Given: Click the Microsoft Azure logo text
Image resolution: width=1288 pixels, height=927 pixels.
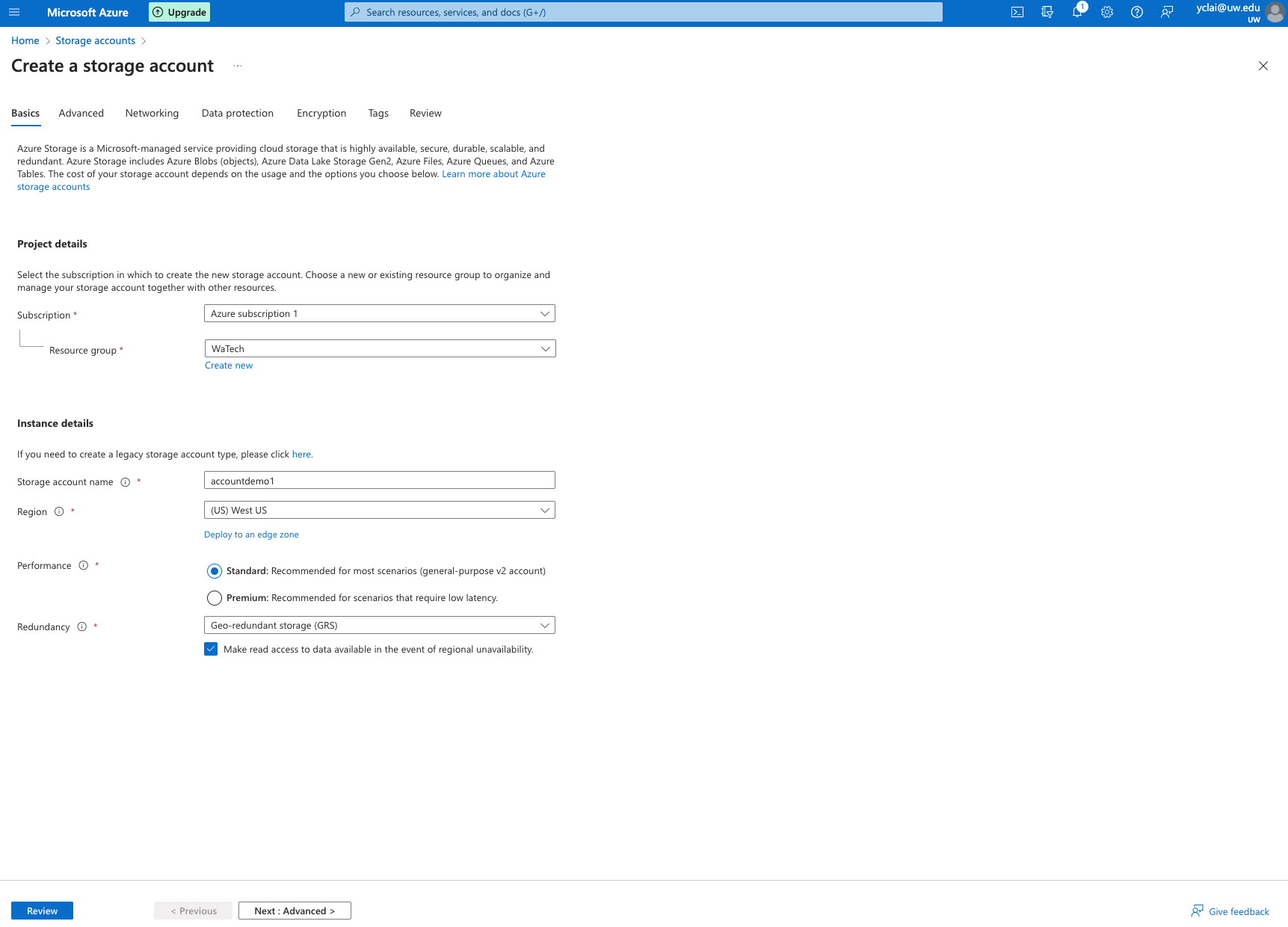Looking at the screenshot, I should [87, 12].
